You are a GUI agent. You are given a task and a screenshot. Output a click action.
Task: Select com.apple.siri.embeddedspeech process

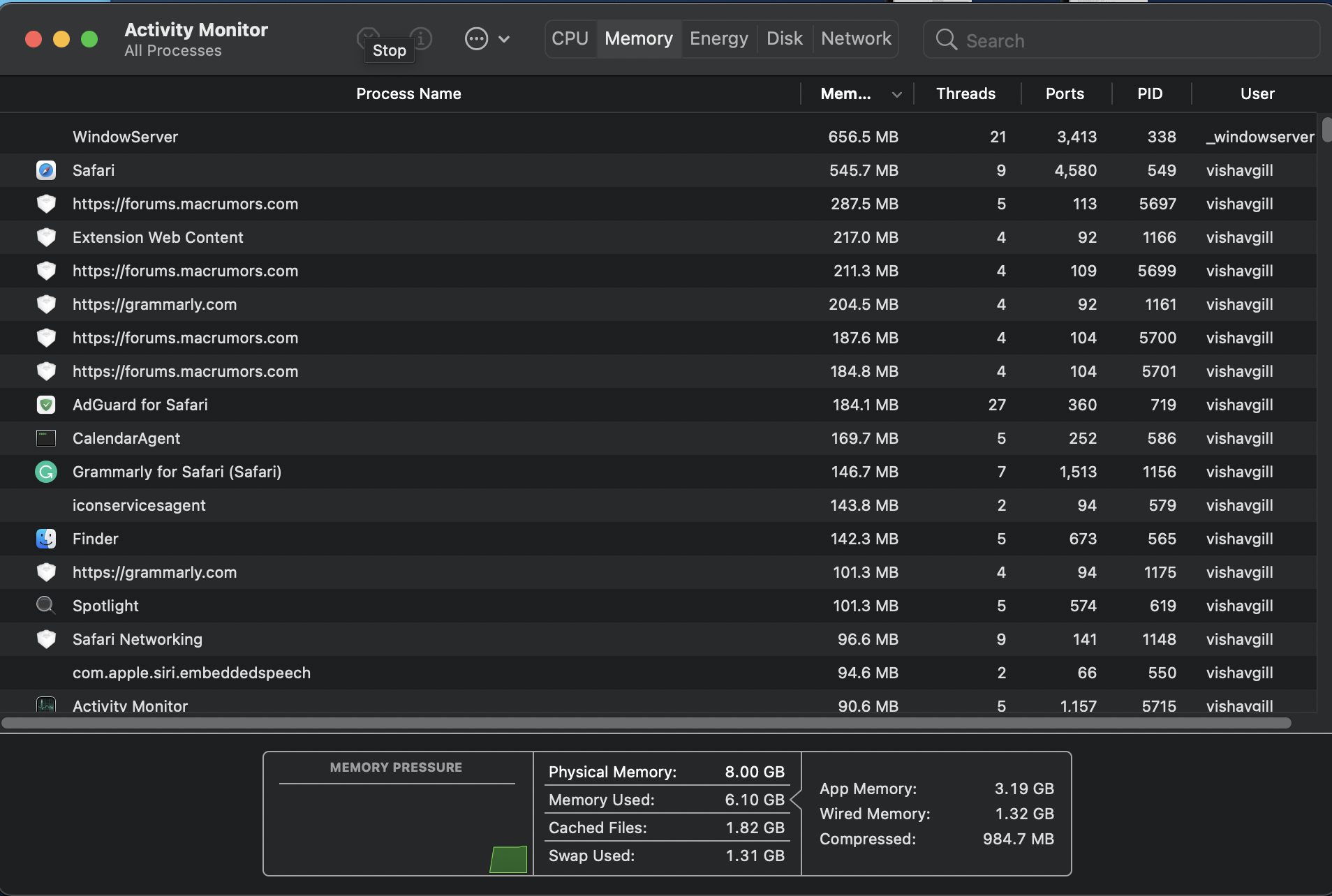(x=191, y=673)
